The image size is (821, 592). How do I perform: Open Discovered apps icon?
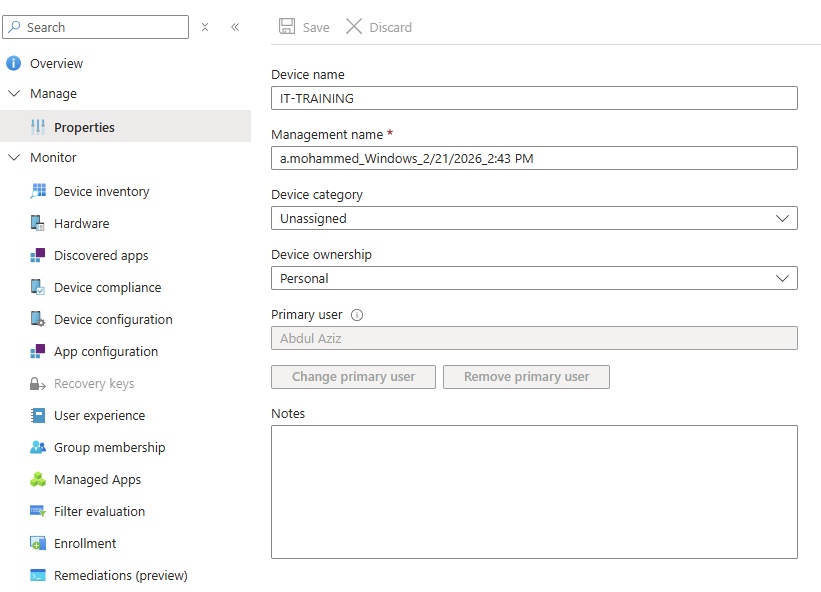[x=38, y=256]
